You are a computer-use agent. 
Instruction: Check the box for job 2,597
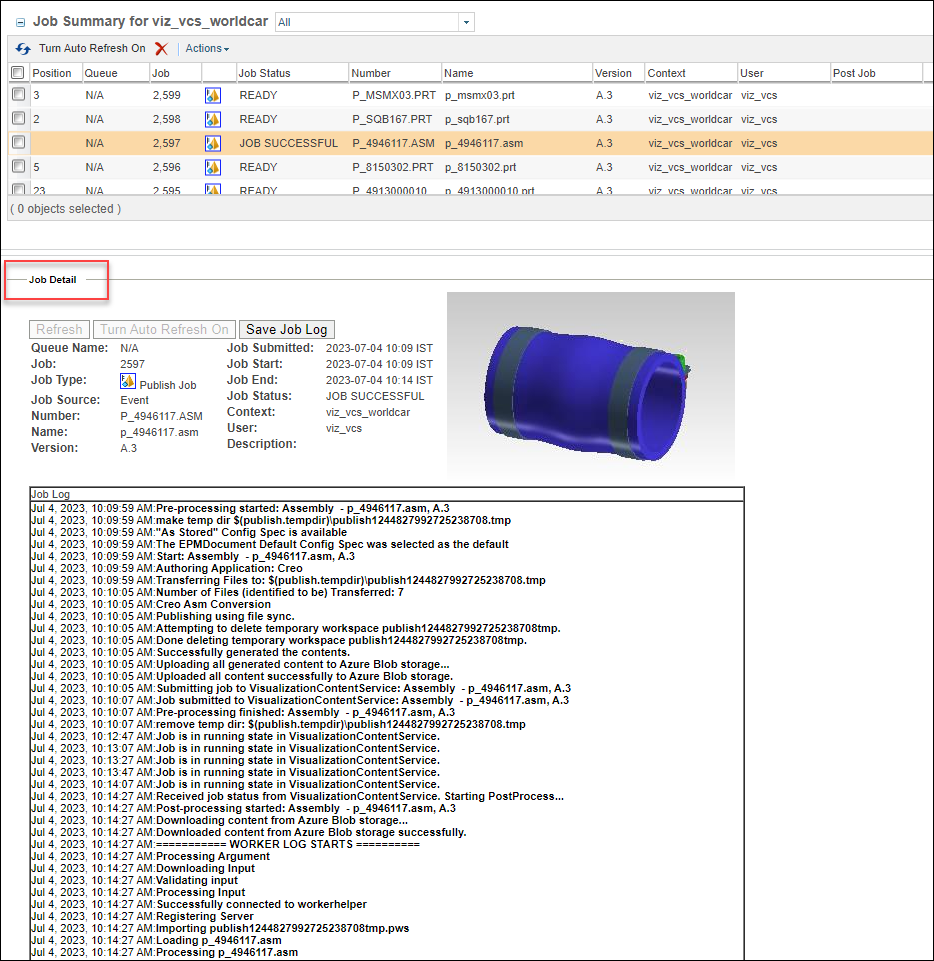click(x=19, y=142)
